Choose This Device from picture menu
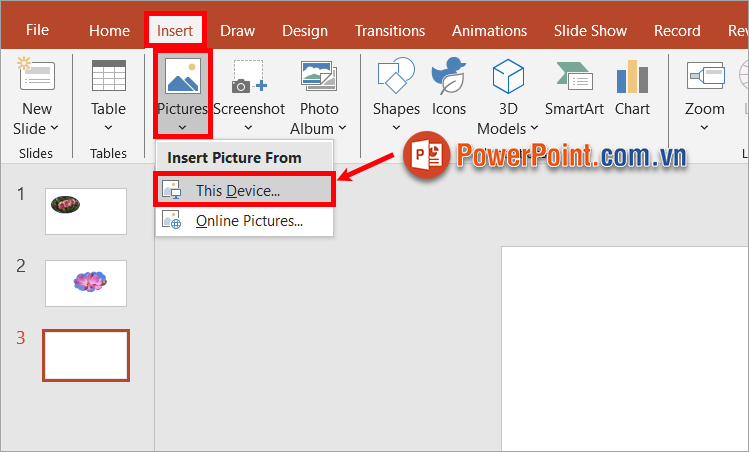Viewport: 749px width, 452px height. [238, 190]
